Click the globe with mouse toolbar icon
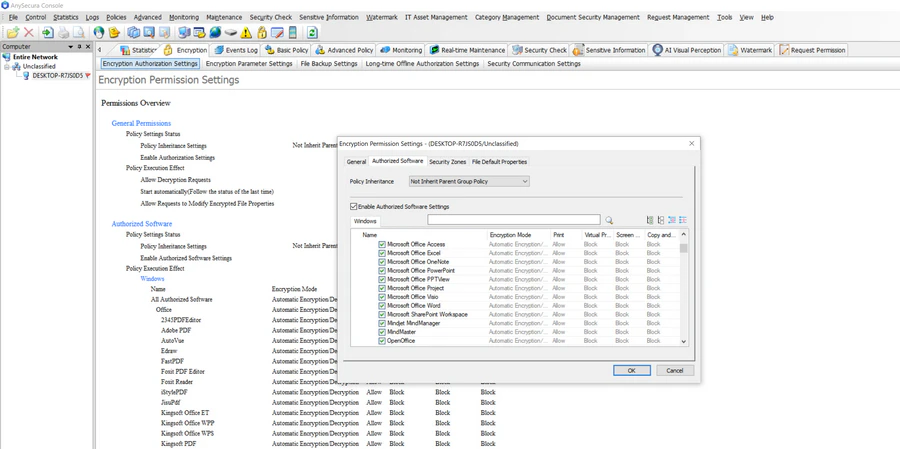Viewport: 900px width, 449px height. pos(99,33)
